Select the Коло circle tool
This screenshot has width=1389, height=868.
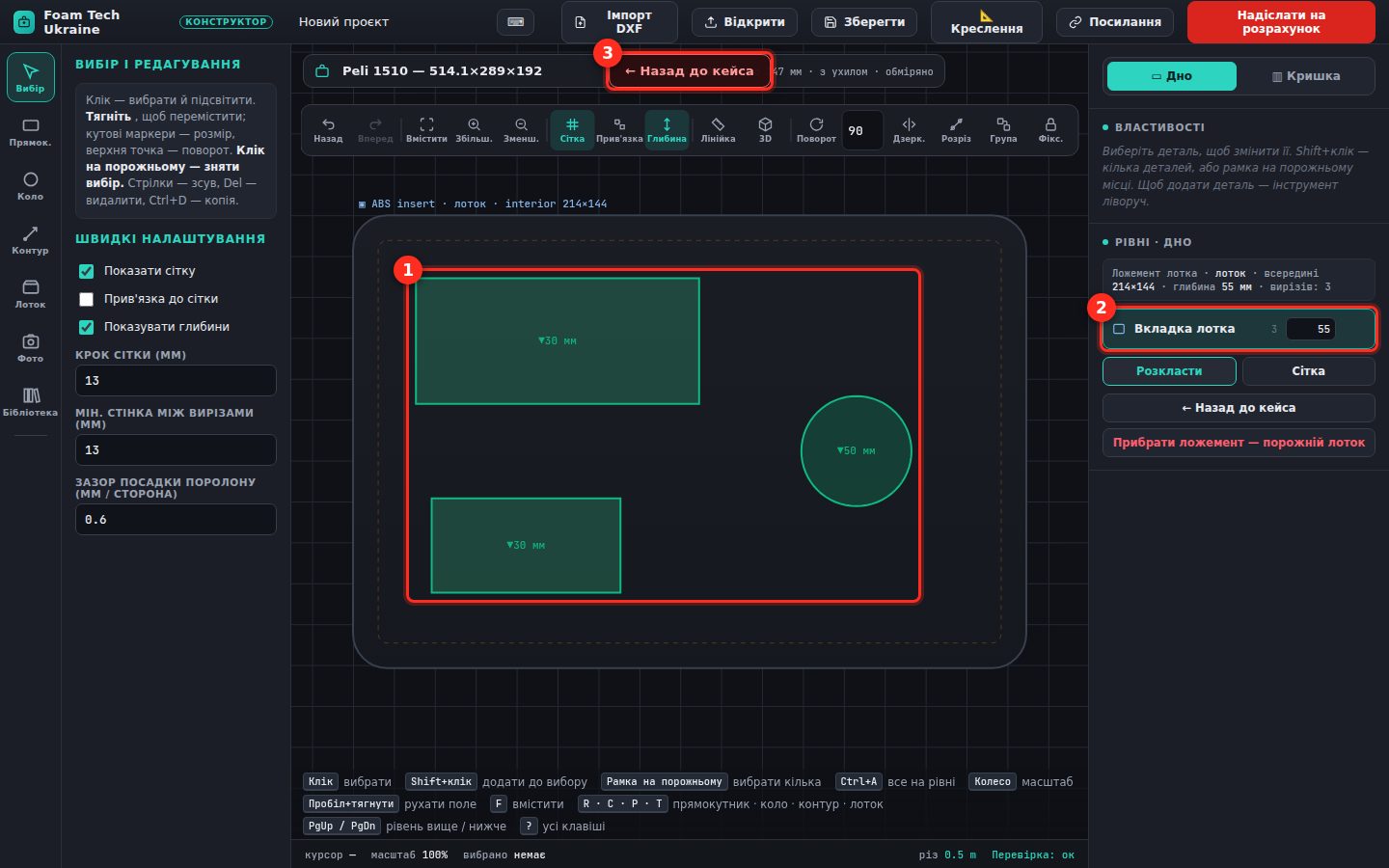(x=30, y=186)
